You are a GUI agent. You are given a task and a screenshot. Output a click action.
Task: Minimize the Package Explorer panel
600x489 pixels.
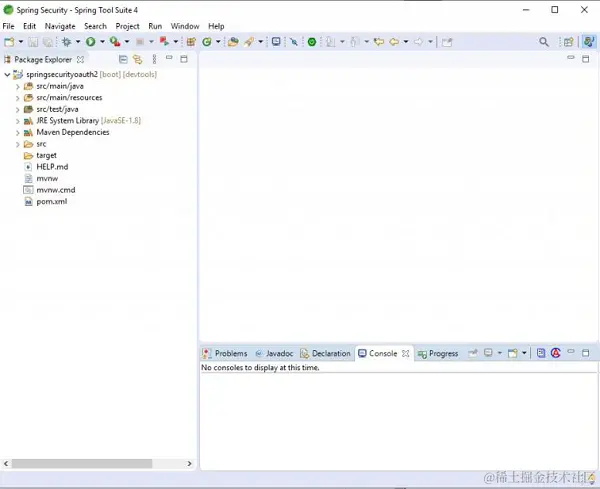(x=169, y=58)
